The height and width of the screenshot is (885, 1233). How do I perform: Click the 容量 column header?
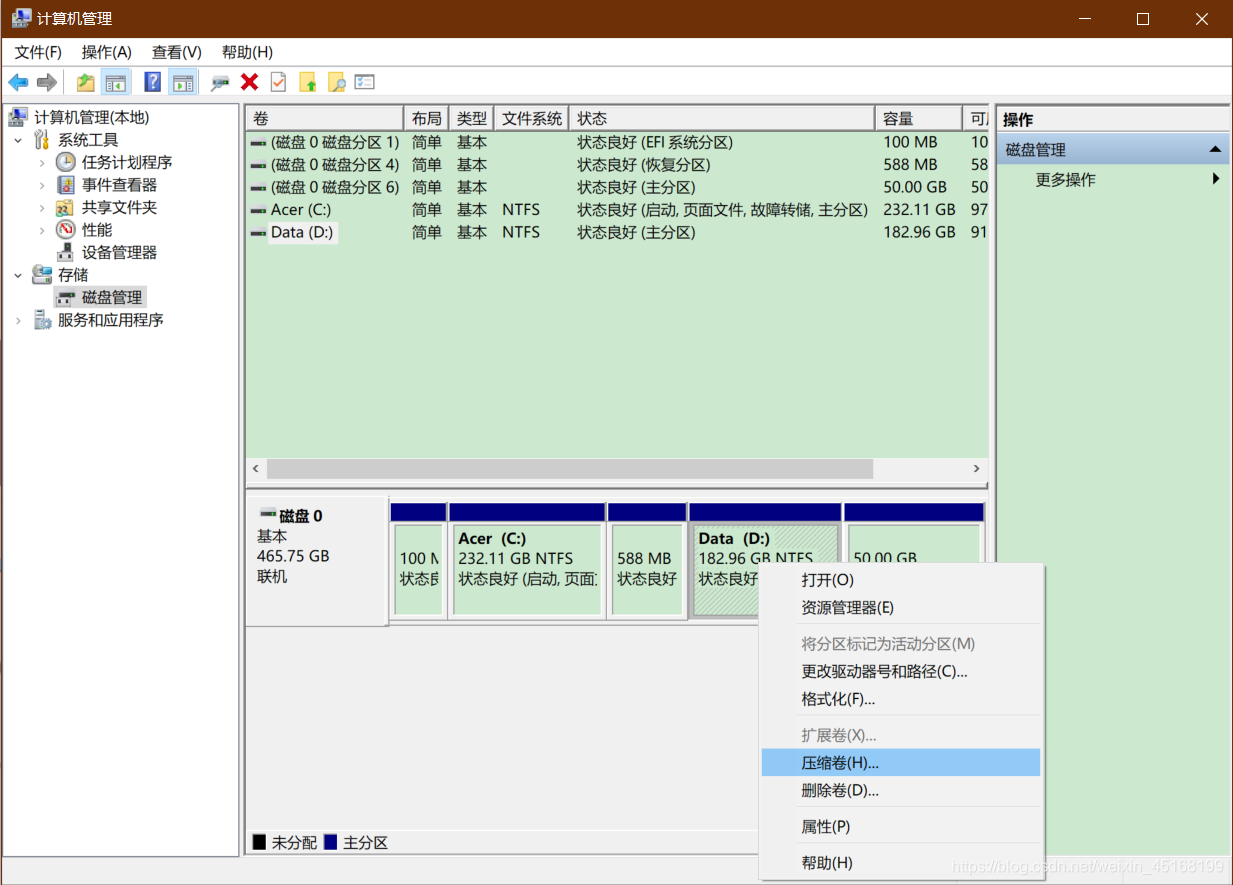pos(918,118)
